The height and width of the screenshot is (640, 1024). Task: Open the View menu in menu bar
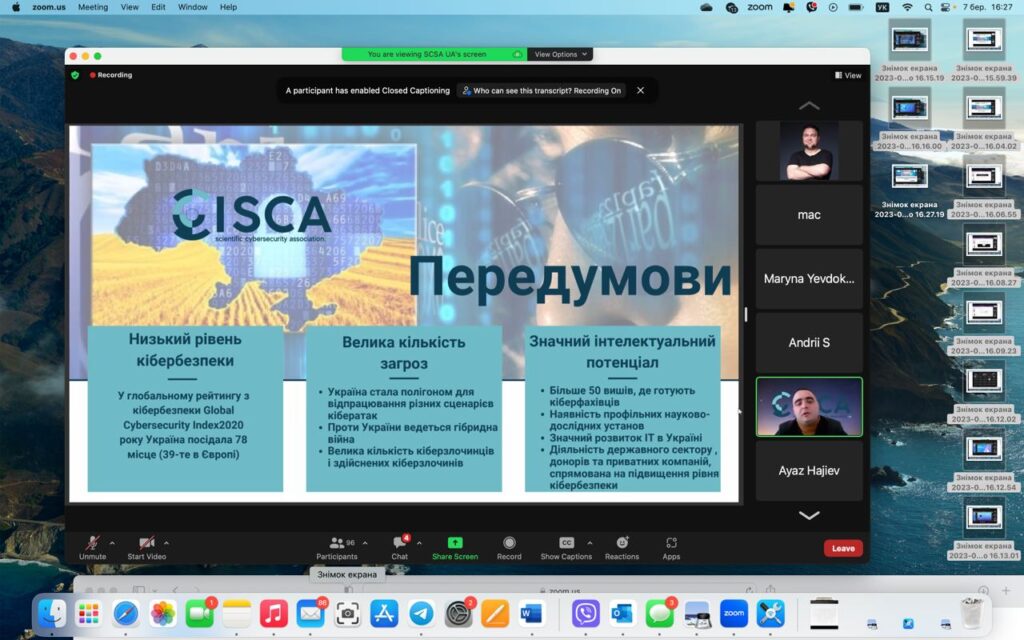coord(129,7)
